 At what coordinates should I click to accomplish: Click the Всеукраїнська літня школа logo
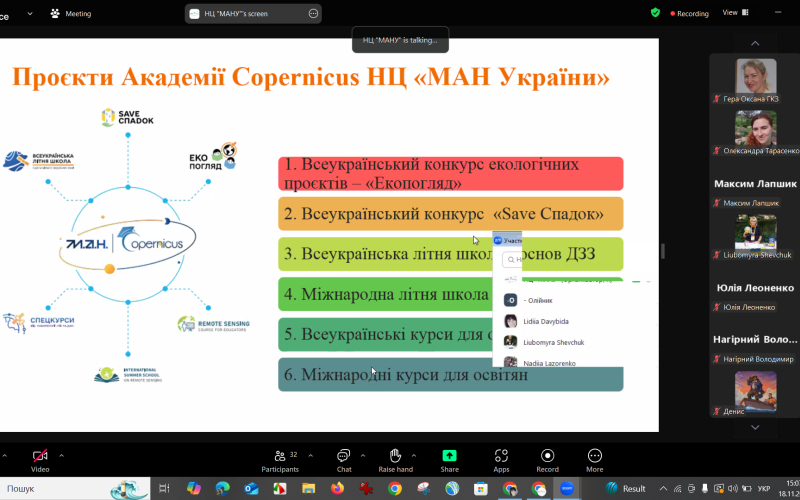point(38,161)
